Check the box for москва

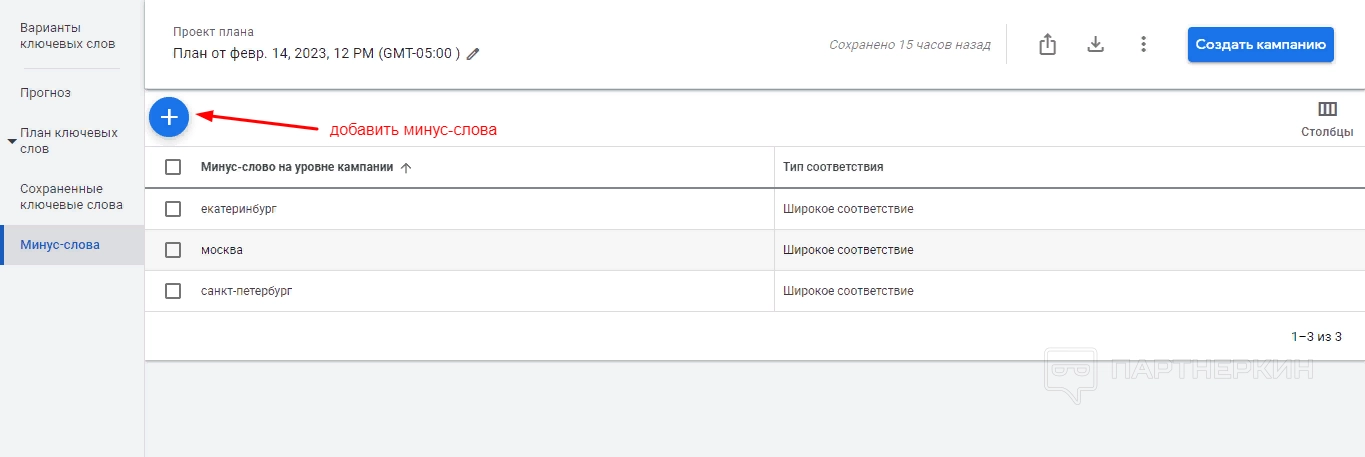point(173,250)
